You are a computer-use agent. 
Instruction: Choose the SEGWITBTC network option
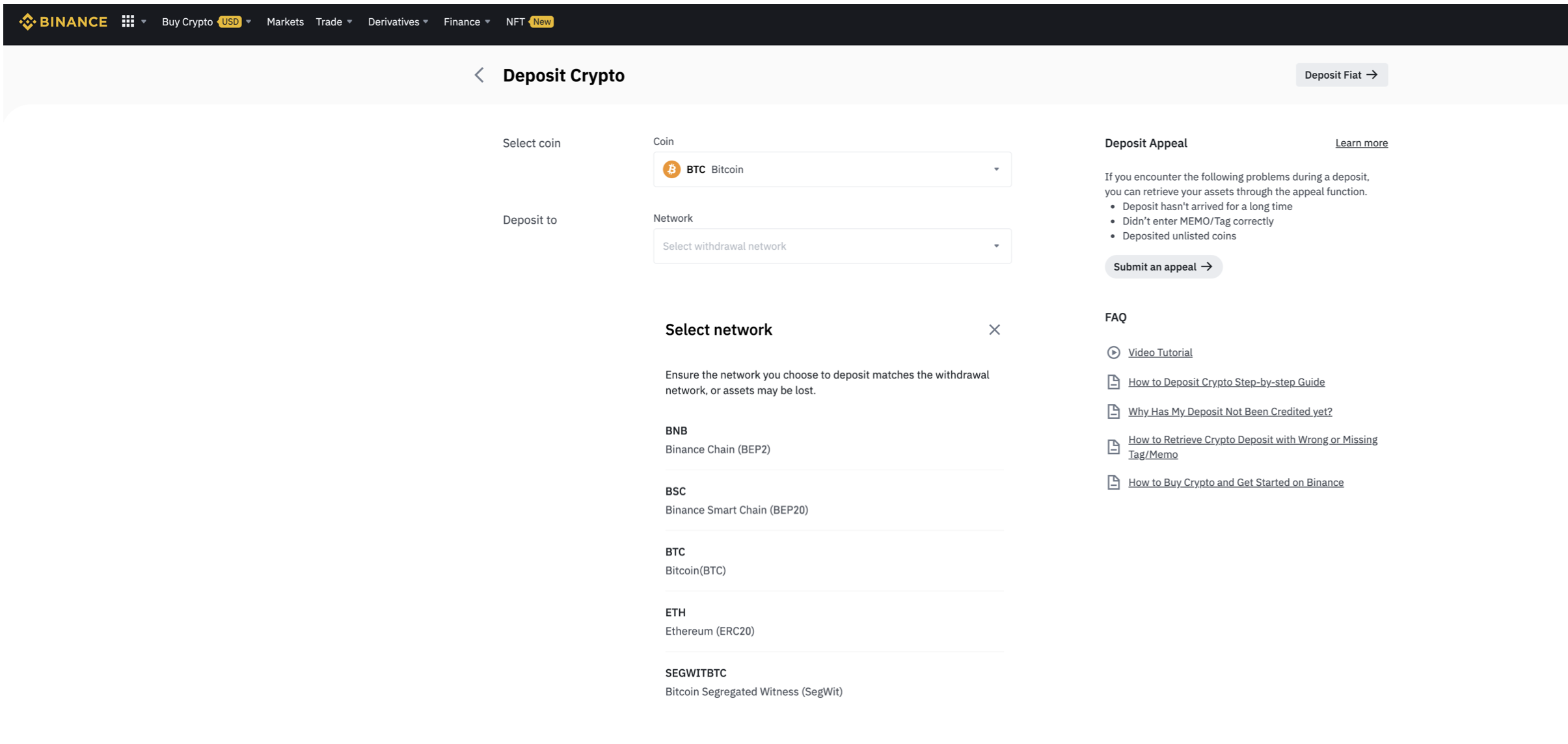click(834, 682)
